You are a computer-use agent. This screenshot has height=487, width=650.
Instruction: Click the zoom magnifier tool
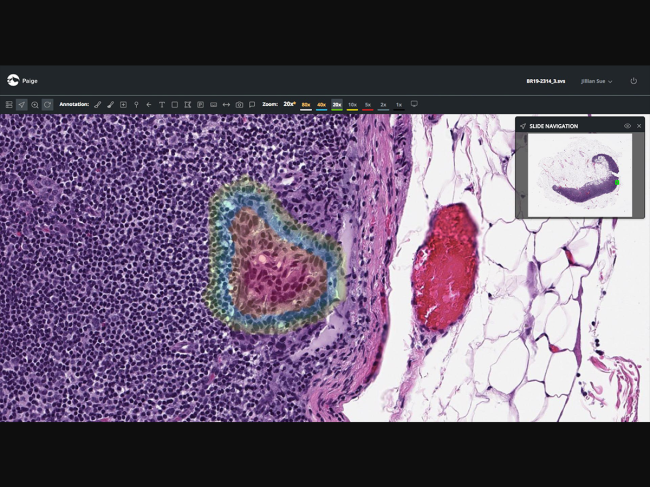pos(34,105)
